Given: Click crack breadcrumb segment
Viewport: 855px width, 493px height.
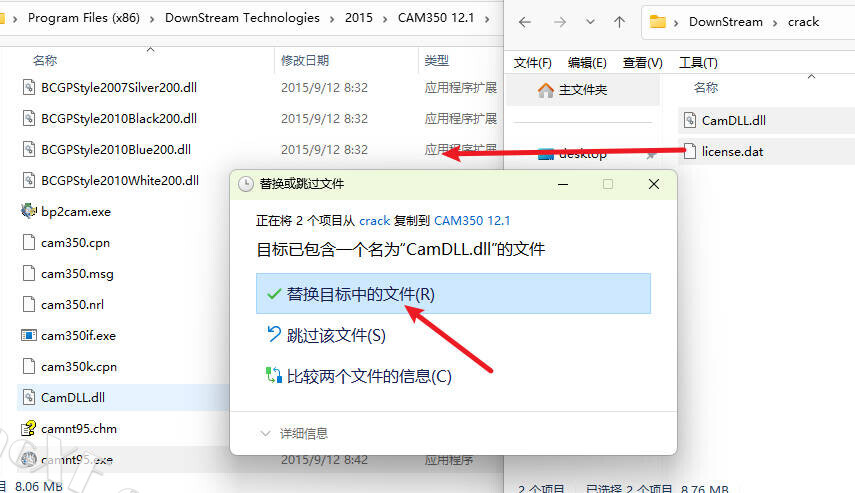Looking at the screenshot, I should click(803, 22).
